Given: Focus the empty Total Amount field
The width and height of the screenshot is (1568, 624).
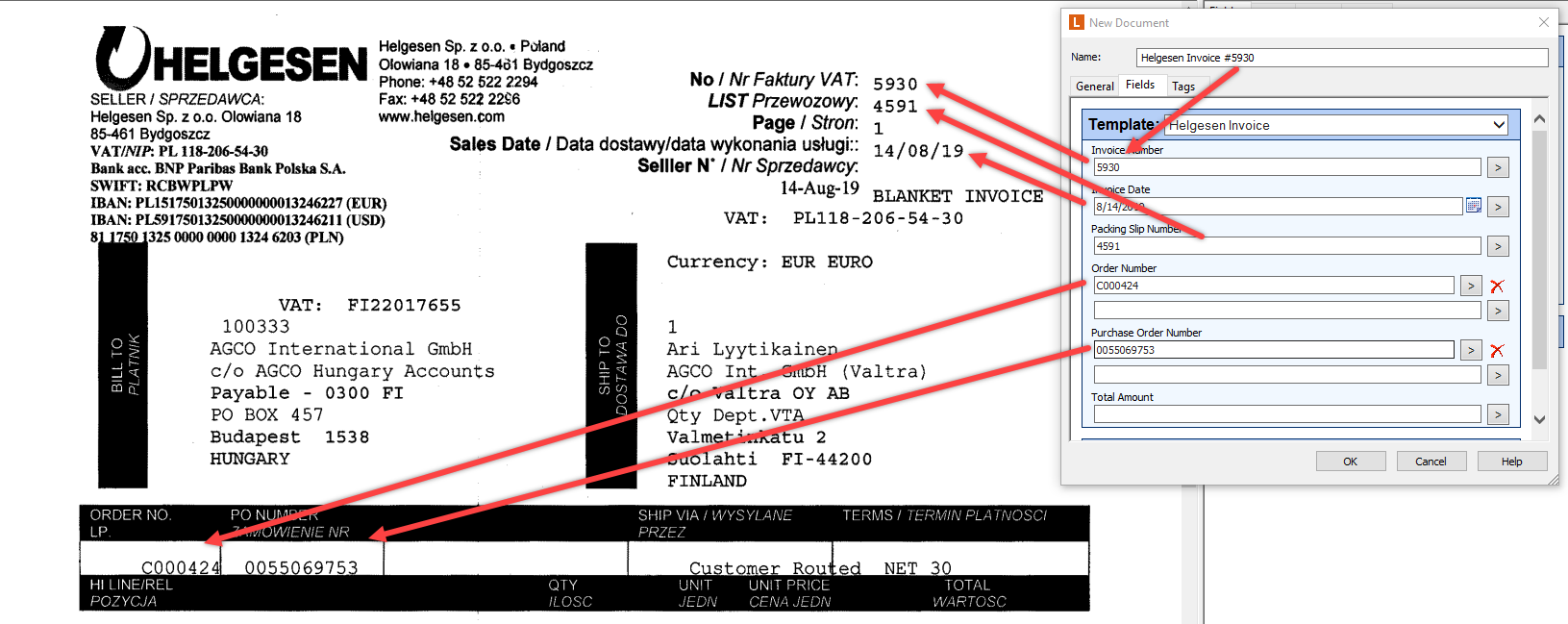Looking at the screenshot, I should point(1286,414).
